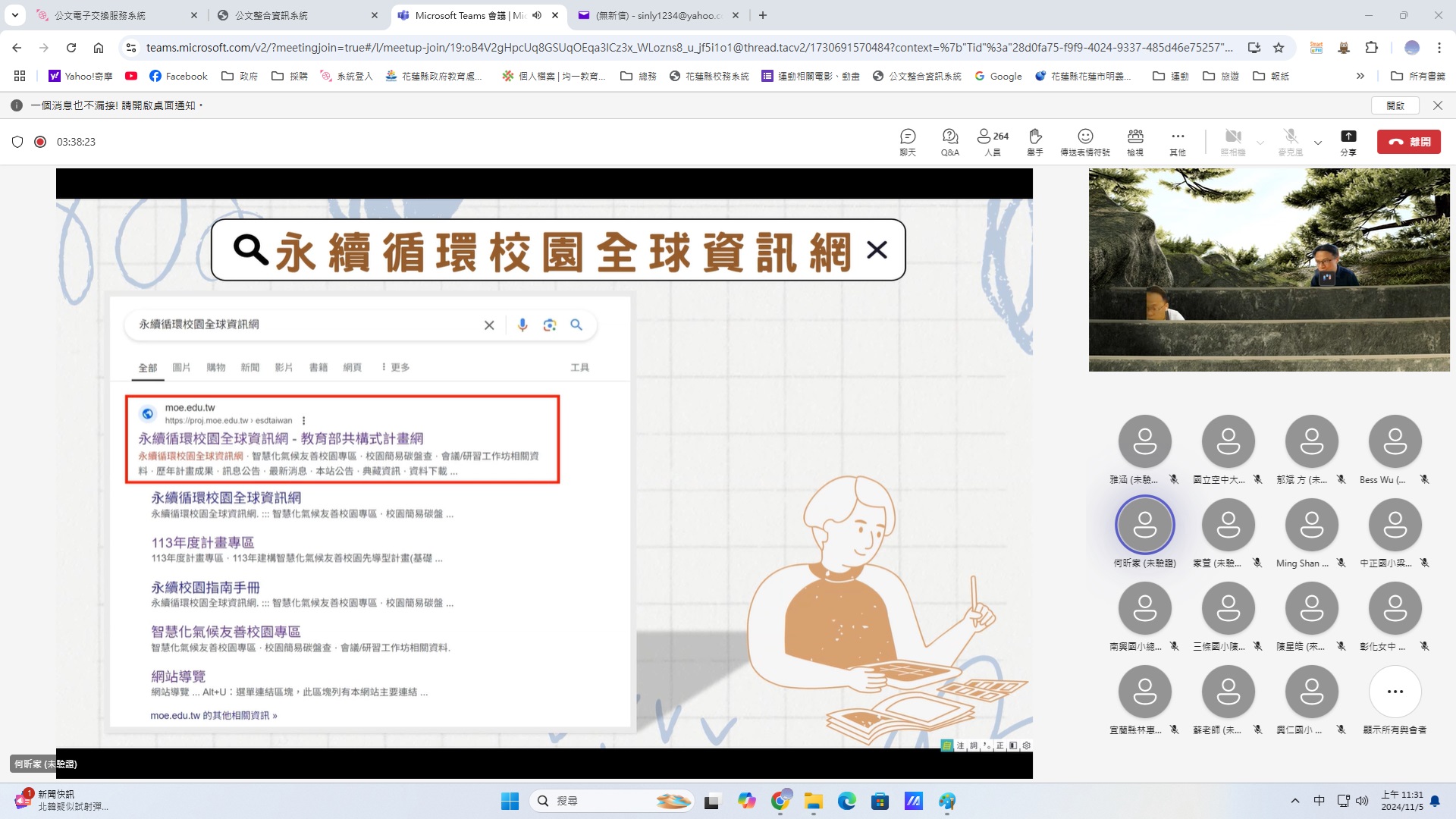Show the participants list

[x=992, y=141]
